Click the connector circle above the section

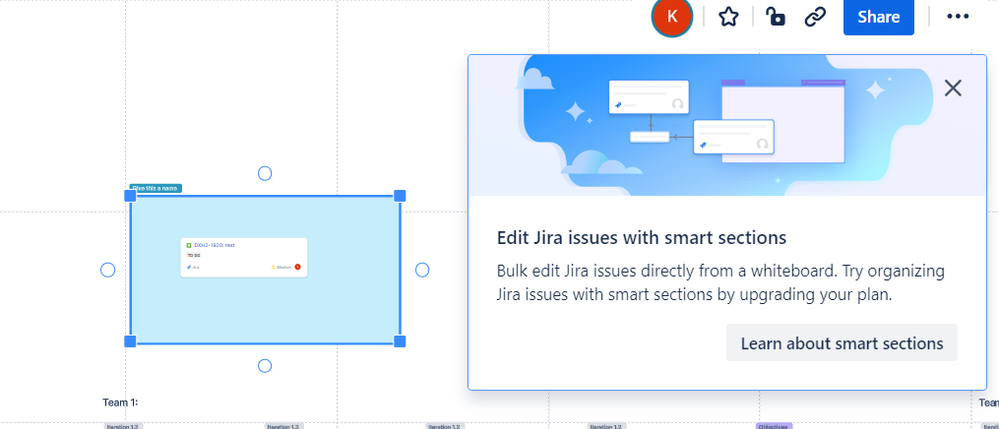[x=264, y=173]
